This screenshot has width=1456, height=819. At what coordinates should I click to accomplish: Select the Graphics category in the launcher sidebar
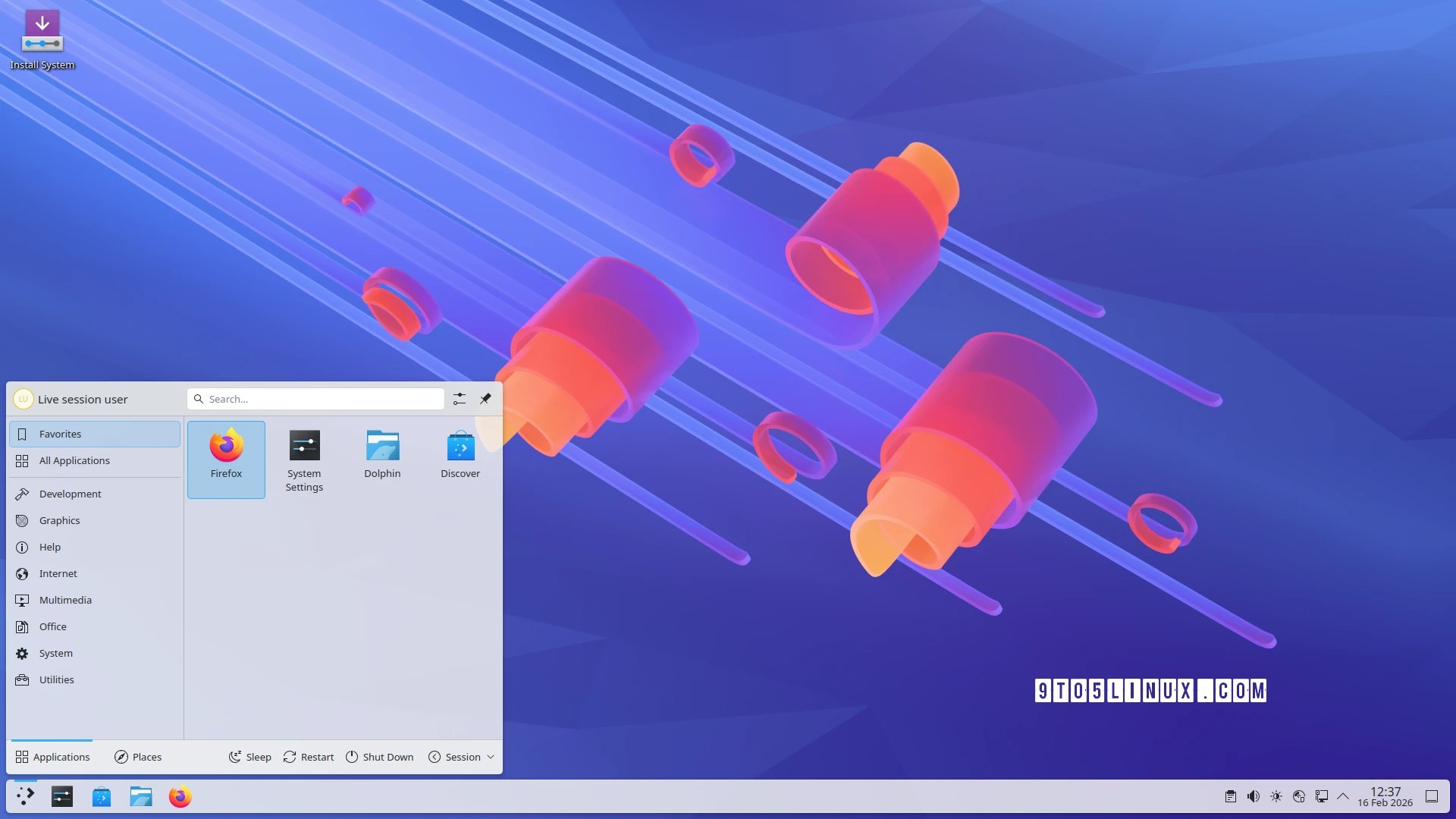[58, 520]
